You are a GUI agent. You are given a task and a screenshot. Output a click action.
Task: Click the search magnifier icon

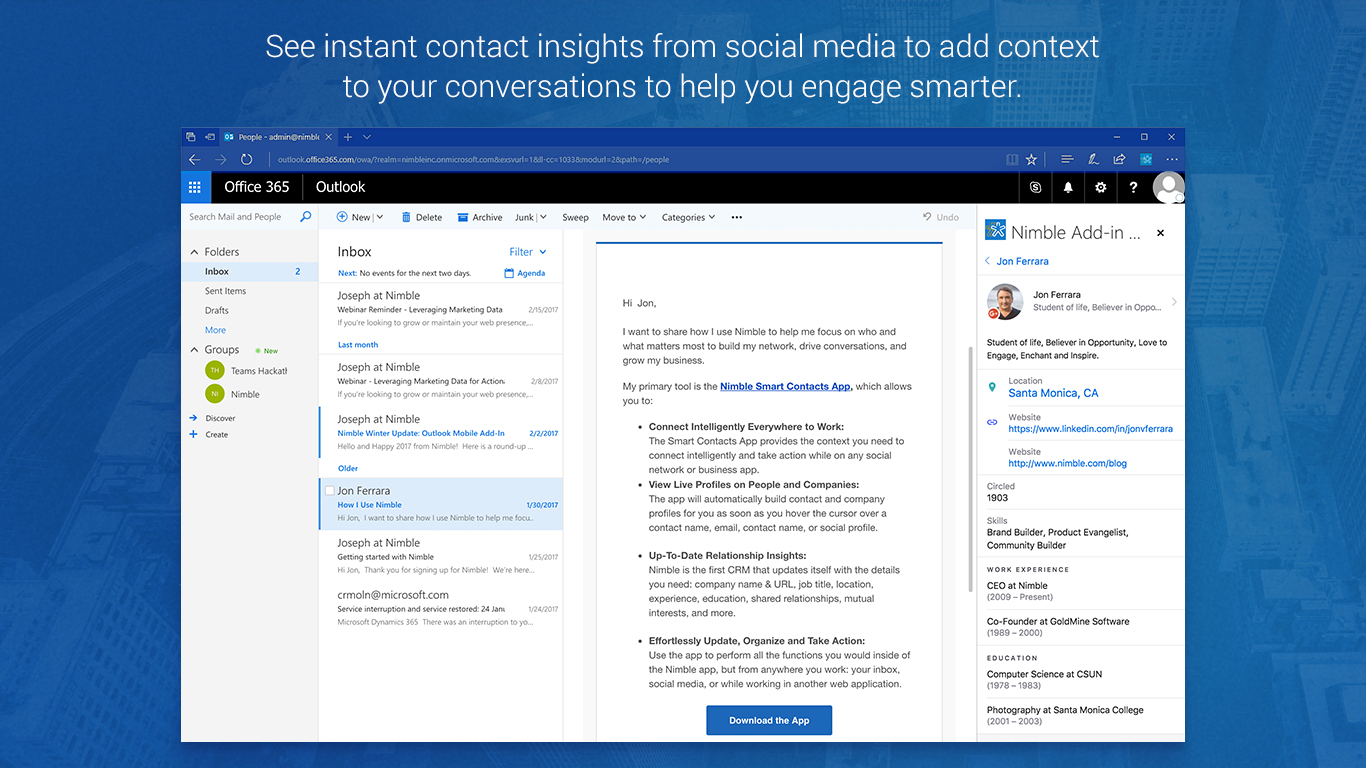point(306,216)
